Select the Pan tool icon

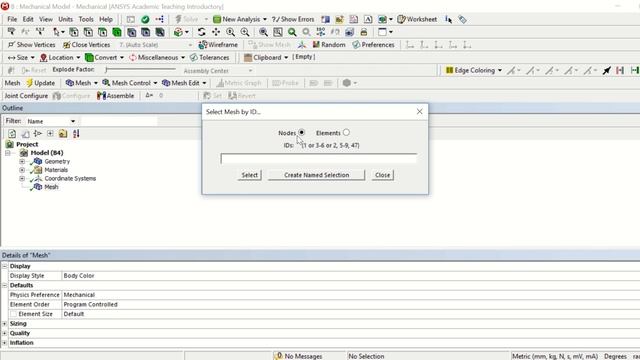(x=216, y=32)
